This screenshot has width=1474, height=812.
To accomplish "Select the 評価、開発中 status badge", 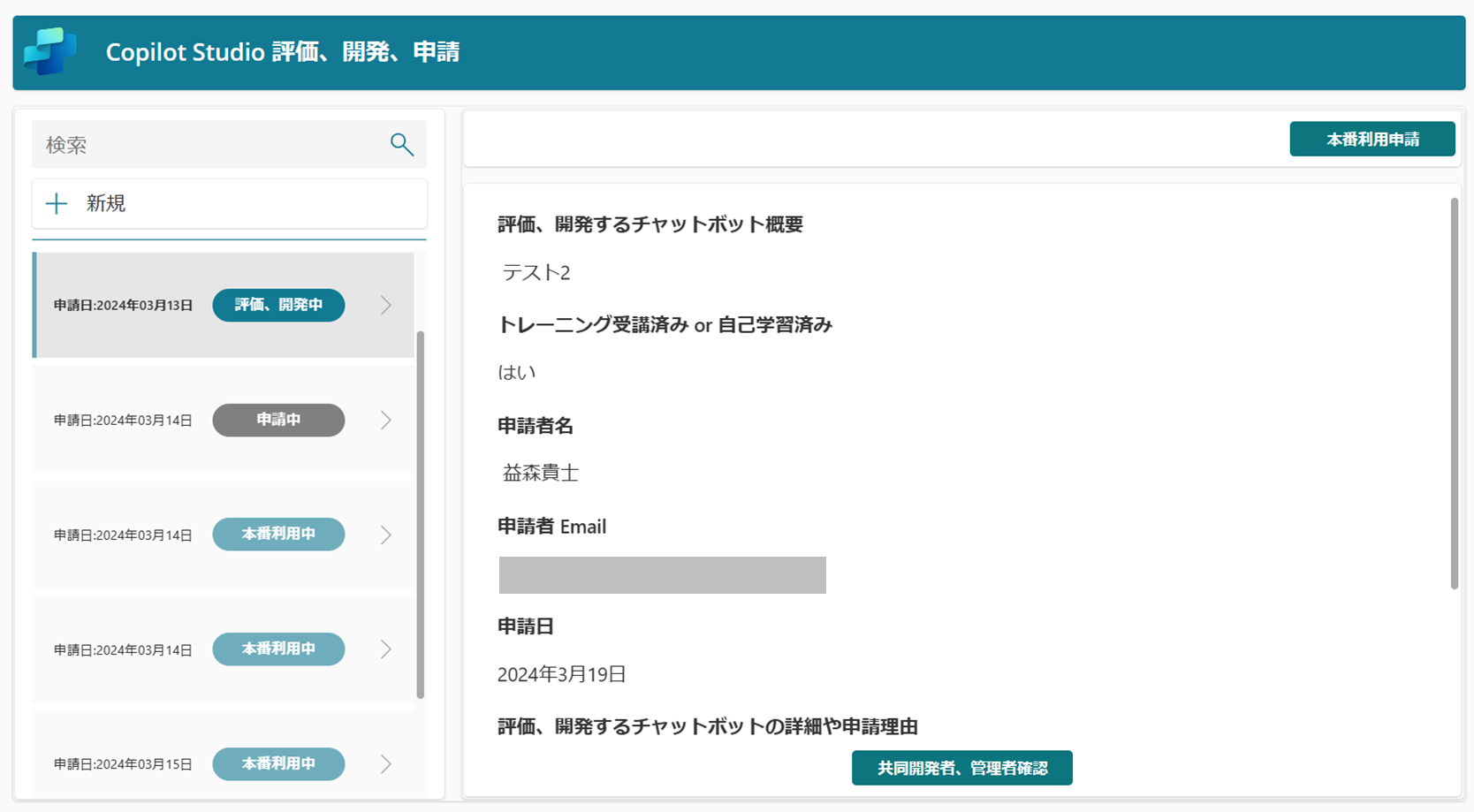I will pos(278,305).
